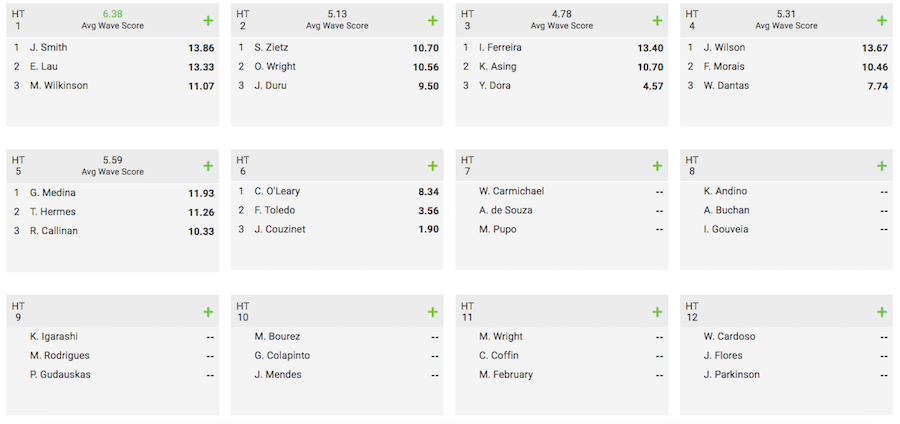Click the plus icon on Heat 4
900x424 pixels.
(x=882, y=21)
